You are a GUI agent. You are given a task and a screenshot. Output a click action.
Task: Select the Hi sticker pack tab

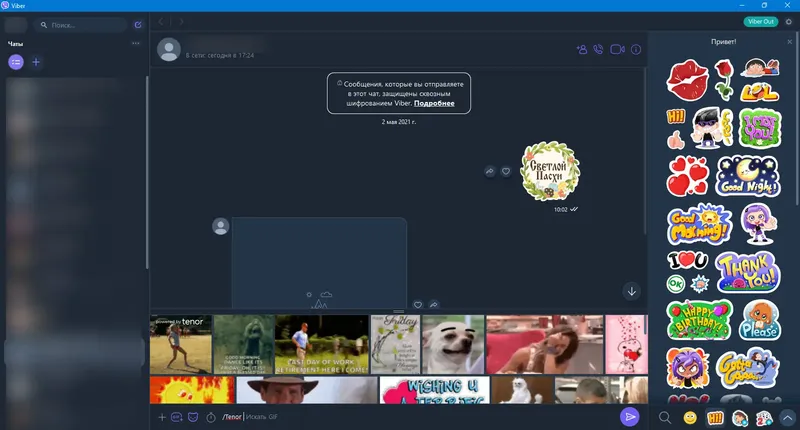[715, 418]
